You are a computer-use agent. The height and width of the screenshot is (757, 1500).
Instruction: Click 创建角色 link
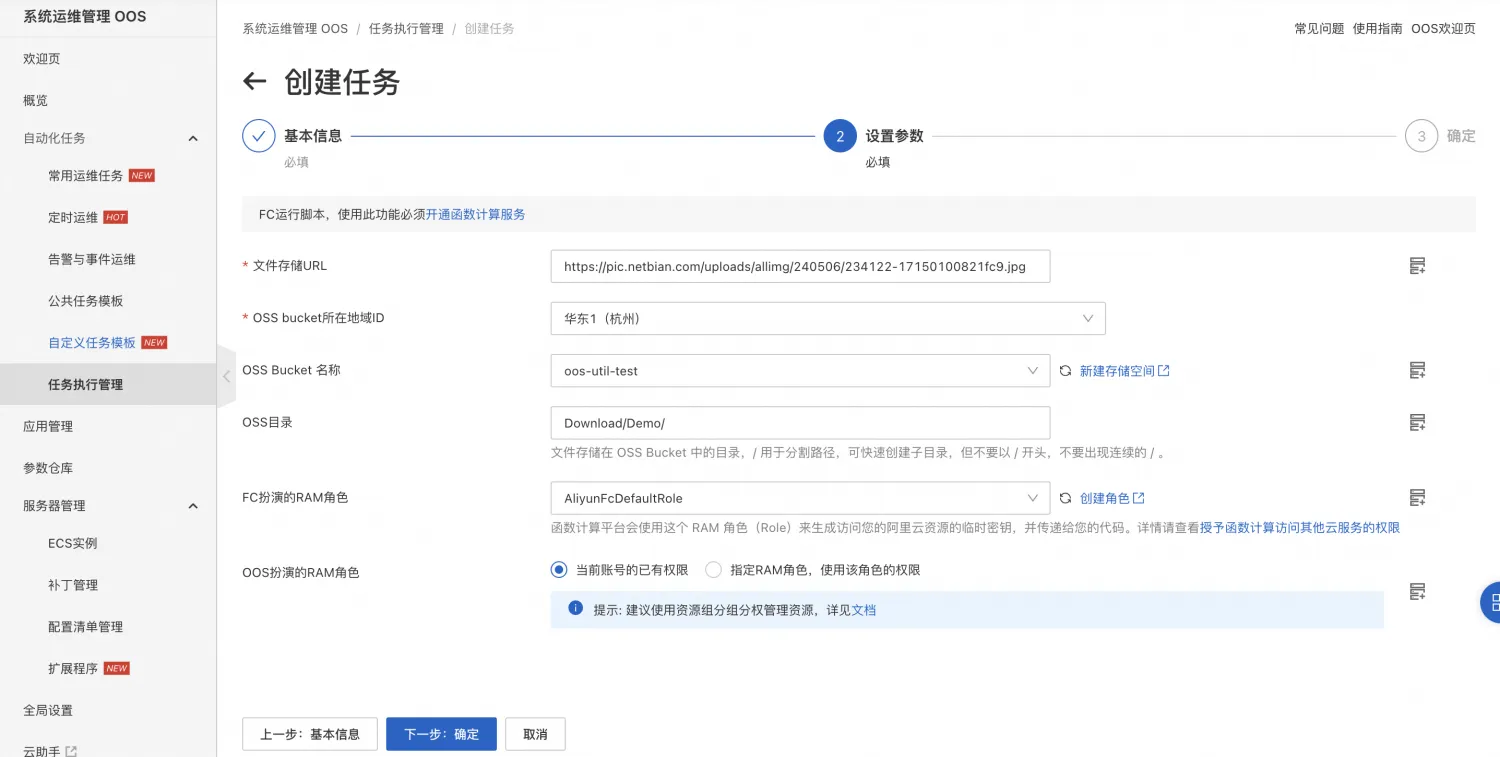point(1112,498)
